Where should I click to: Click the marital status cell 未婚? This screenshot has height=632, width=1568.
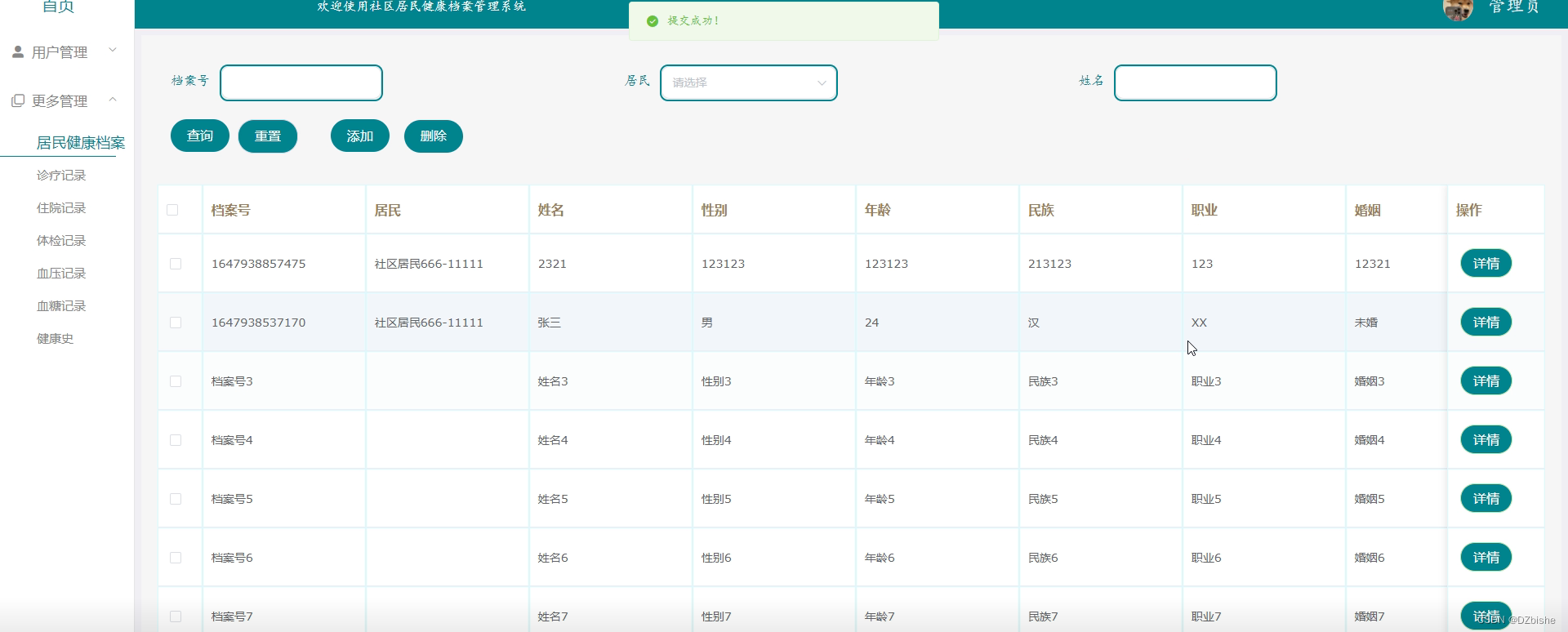point(1366,323)
